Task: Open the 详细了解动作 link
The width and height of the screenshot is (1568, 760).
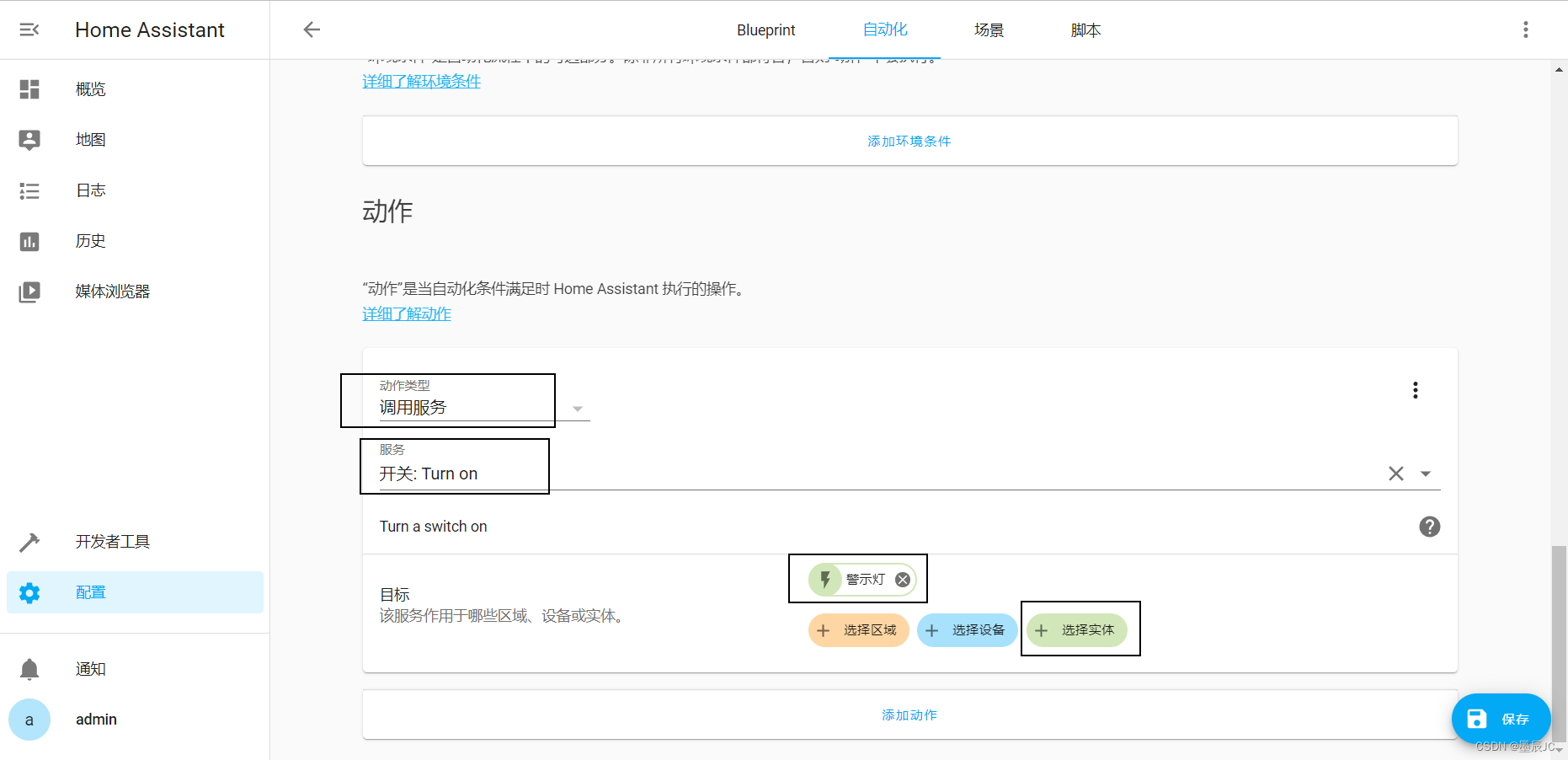Action: point(407,314)
